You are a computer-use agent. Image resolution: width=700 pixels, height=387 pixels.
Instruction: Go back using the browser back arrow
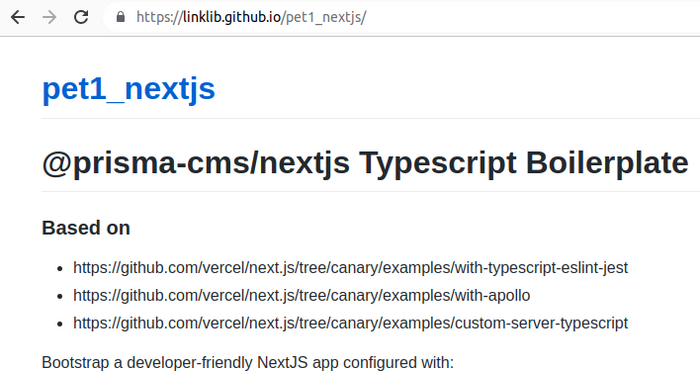[18, 17]
